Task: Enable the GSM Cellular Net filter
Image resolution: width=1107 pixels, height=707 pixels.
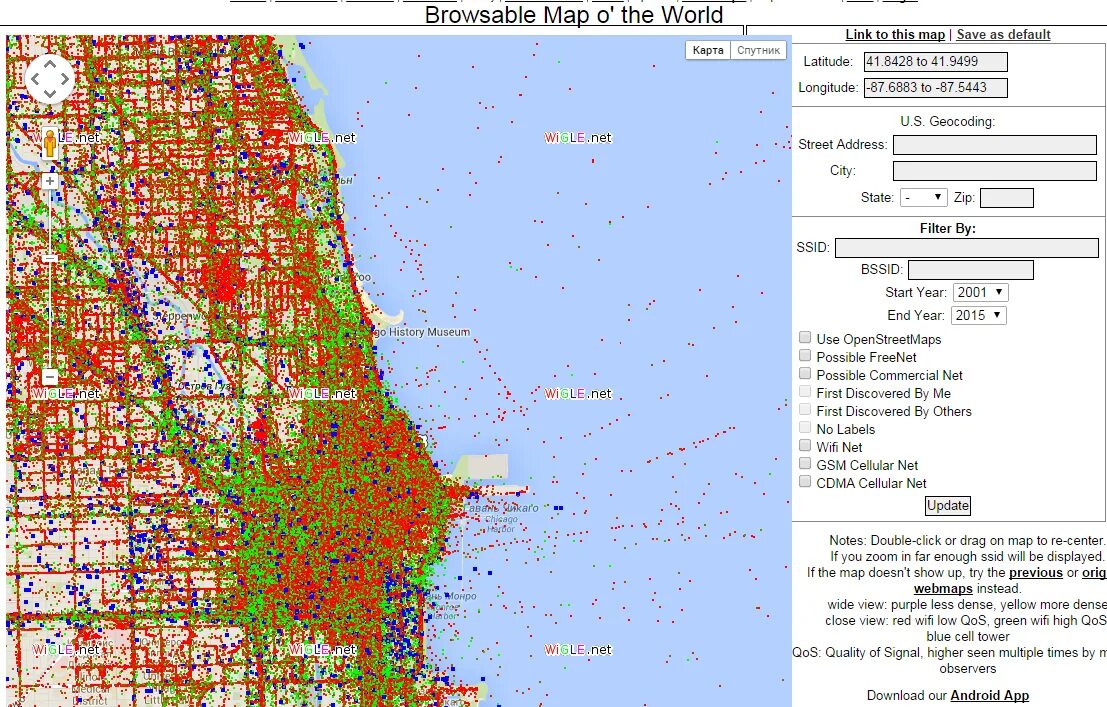Action: click(805, 463)
